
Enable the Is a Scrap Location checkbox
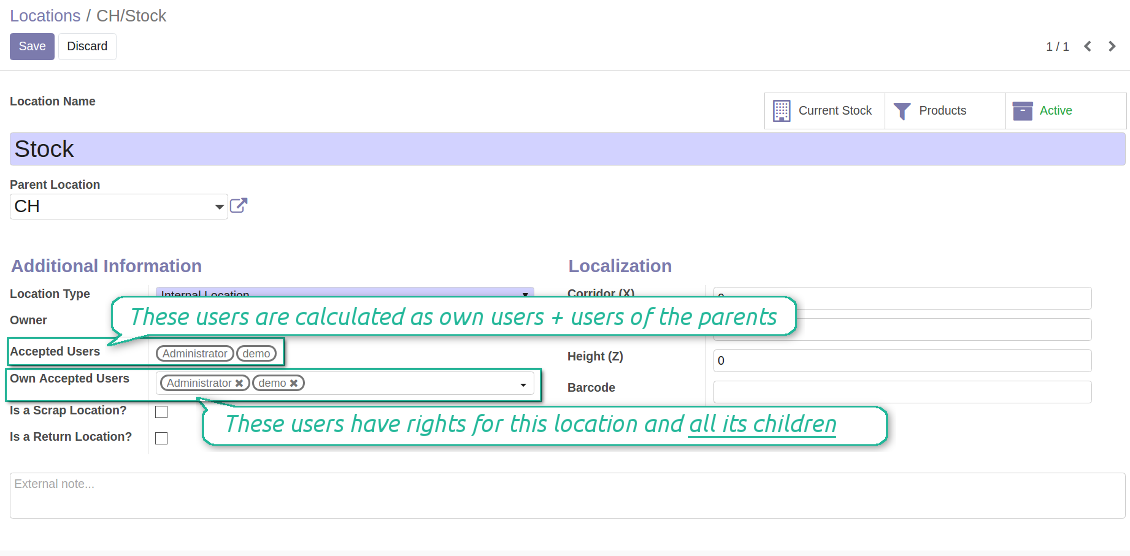161,411
